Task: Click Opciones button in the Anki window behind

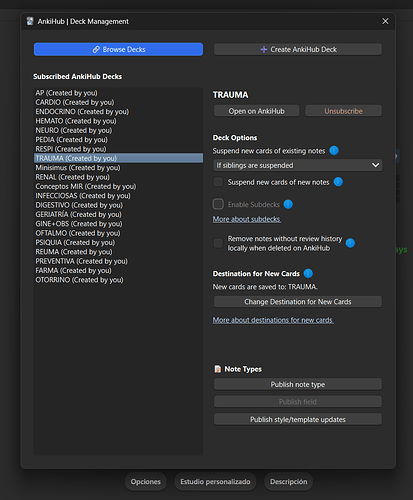Action: tap(146, 482)
